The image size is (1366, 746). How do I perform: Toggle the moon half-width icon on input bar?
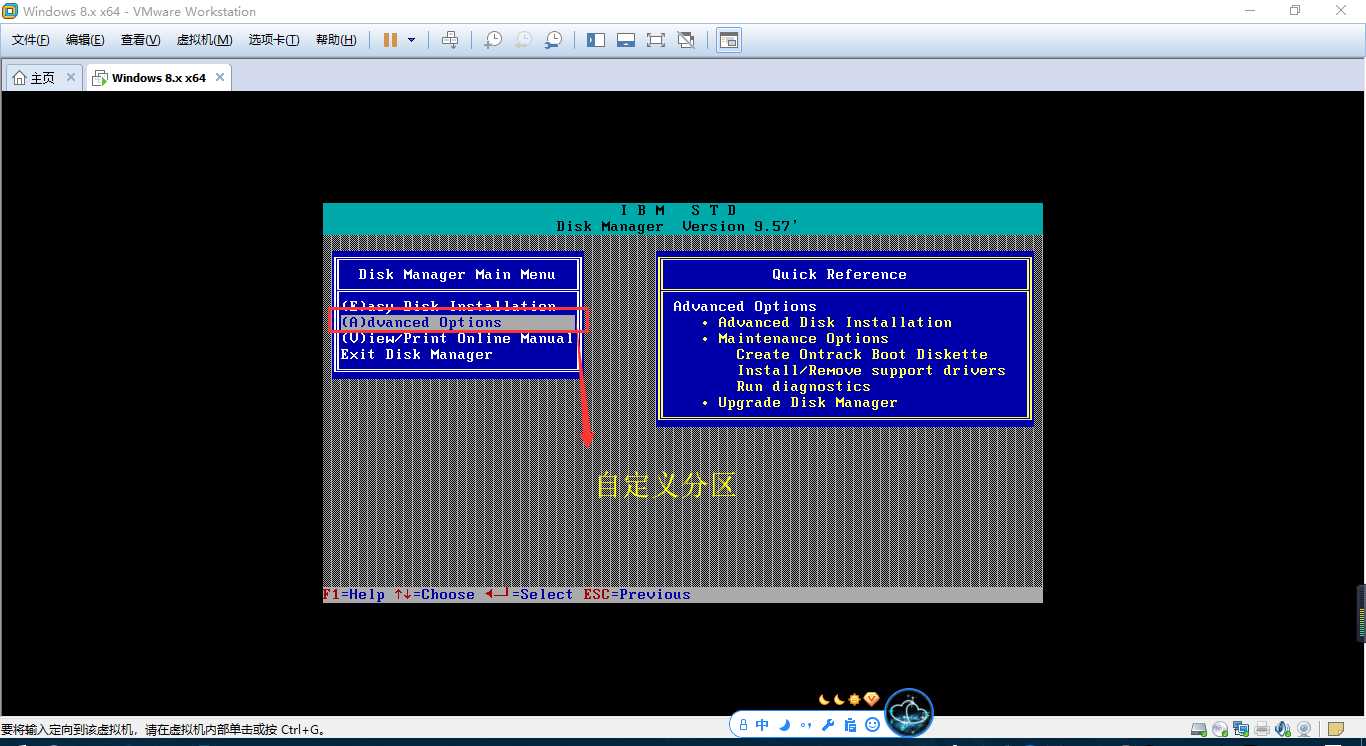tap(785, 724)
